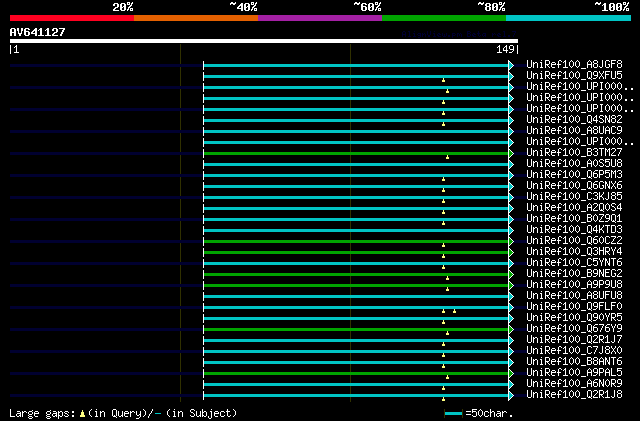640x421 pixels.
Task: Open hit UniRef100_Q9FLF0
Action: pos(574,307)
